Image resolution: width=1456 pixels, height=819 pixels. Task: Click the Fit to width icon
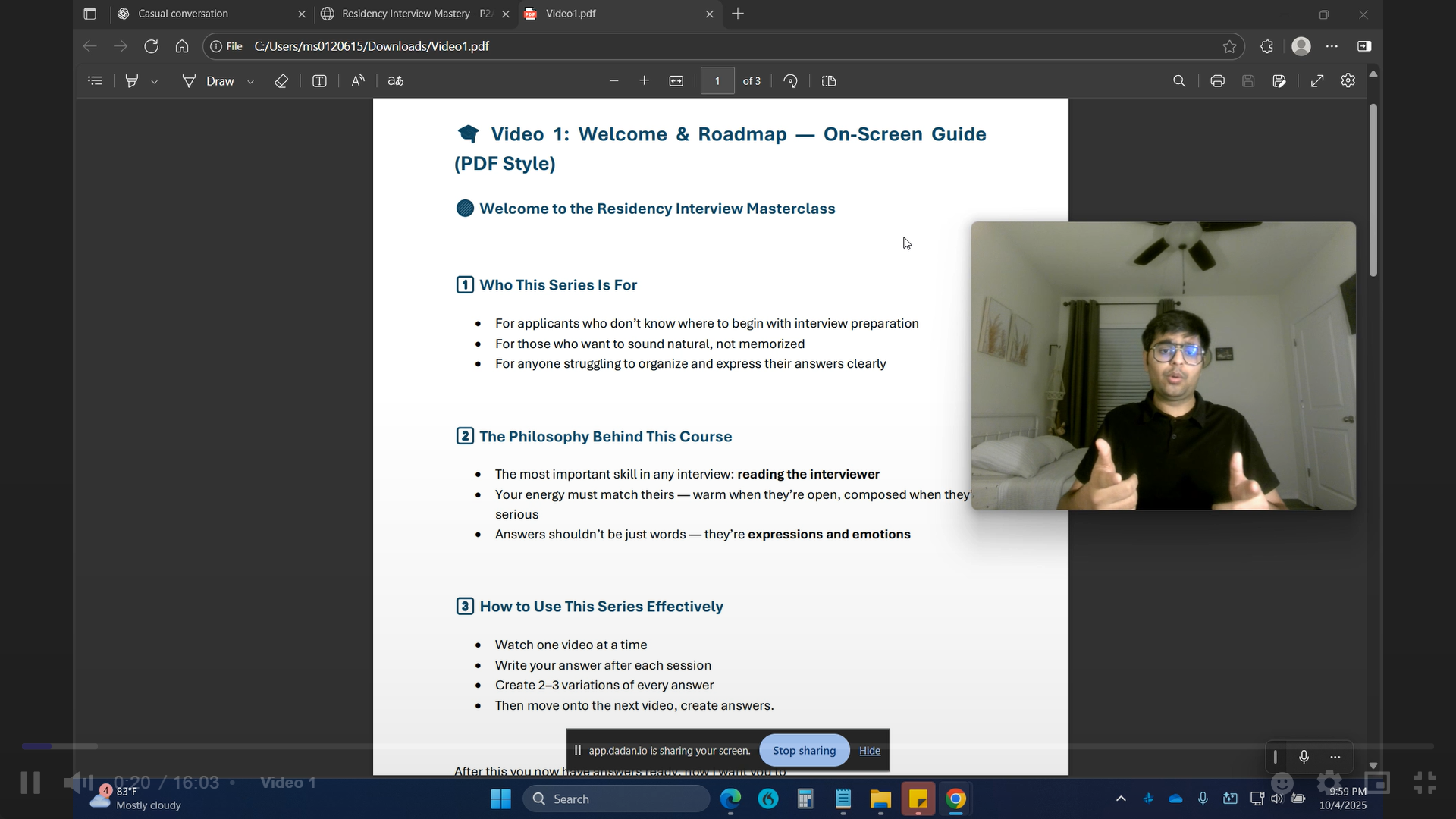[x=676, y=81]
